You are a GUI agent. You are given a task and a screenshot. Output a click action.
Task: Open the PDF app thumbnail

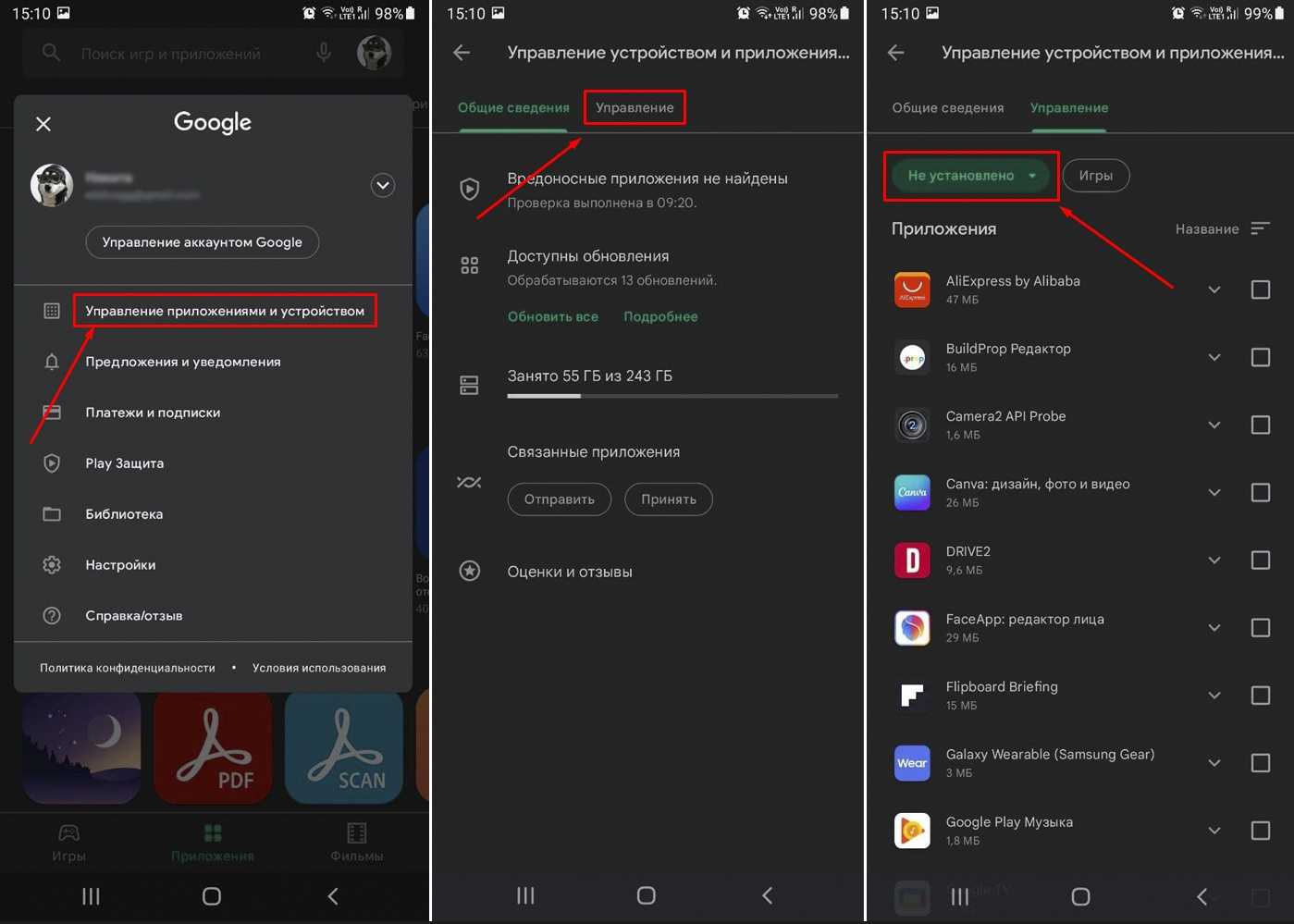click(x=214, y=748)
